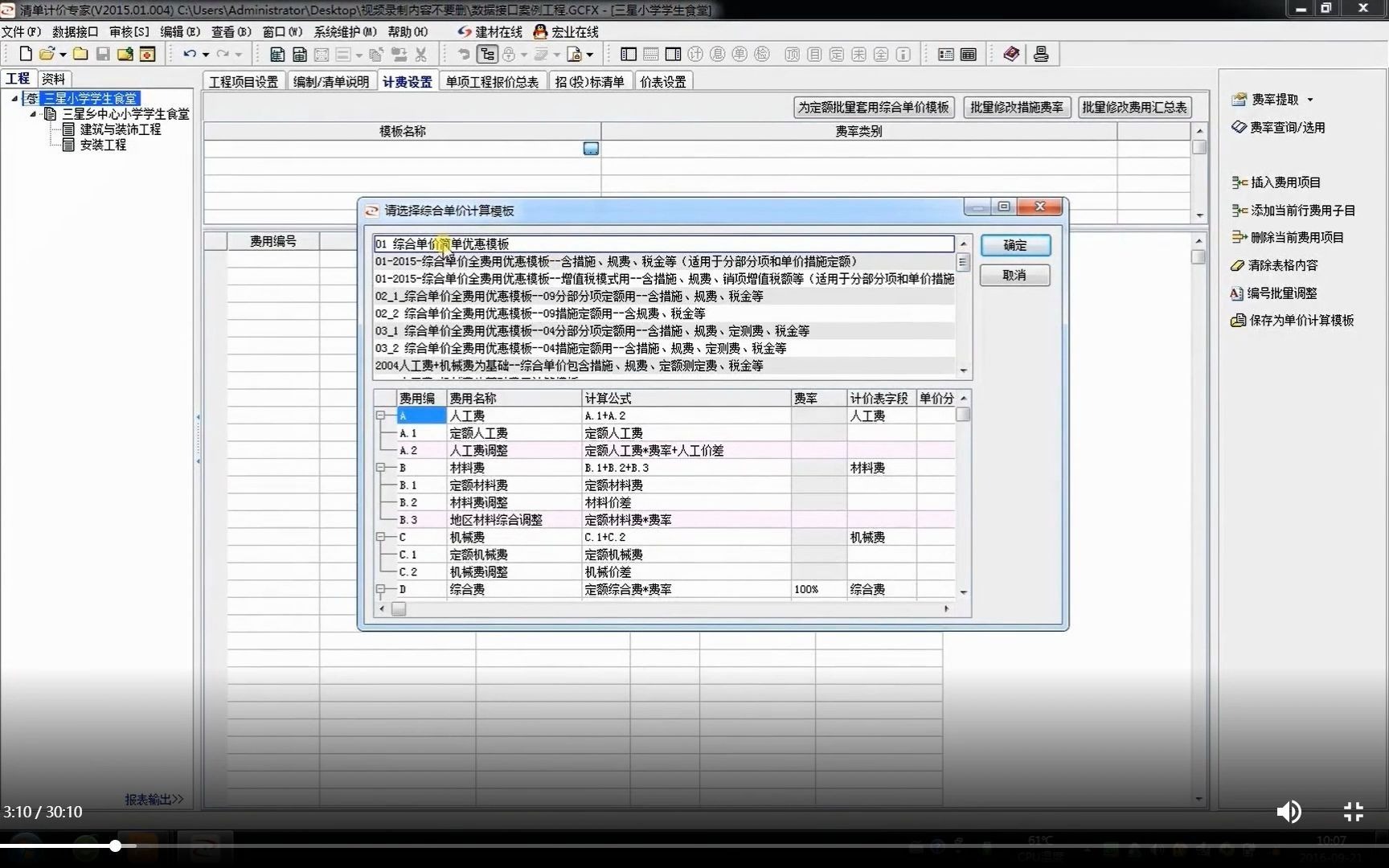Screen dimensions: 1389x868
Task: Click the scissors Cut toolbar icon
Action: 420,54
